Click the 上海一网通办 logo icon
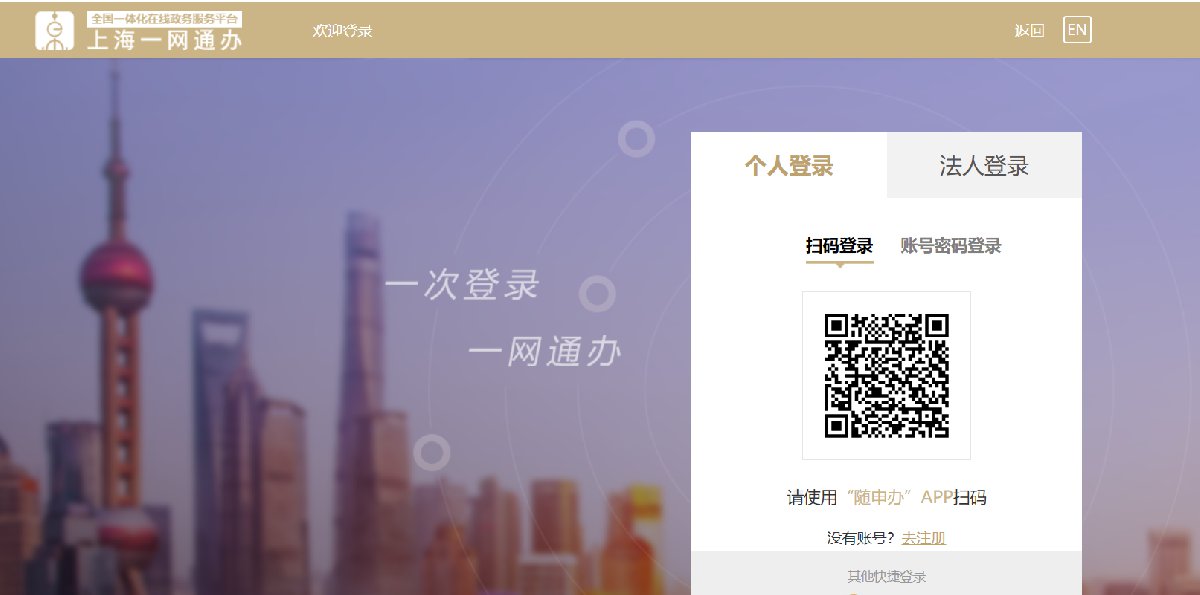The image size is (1200, 595). (x=55, y=31)
